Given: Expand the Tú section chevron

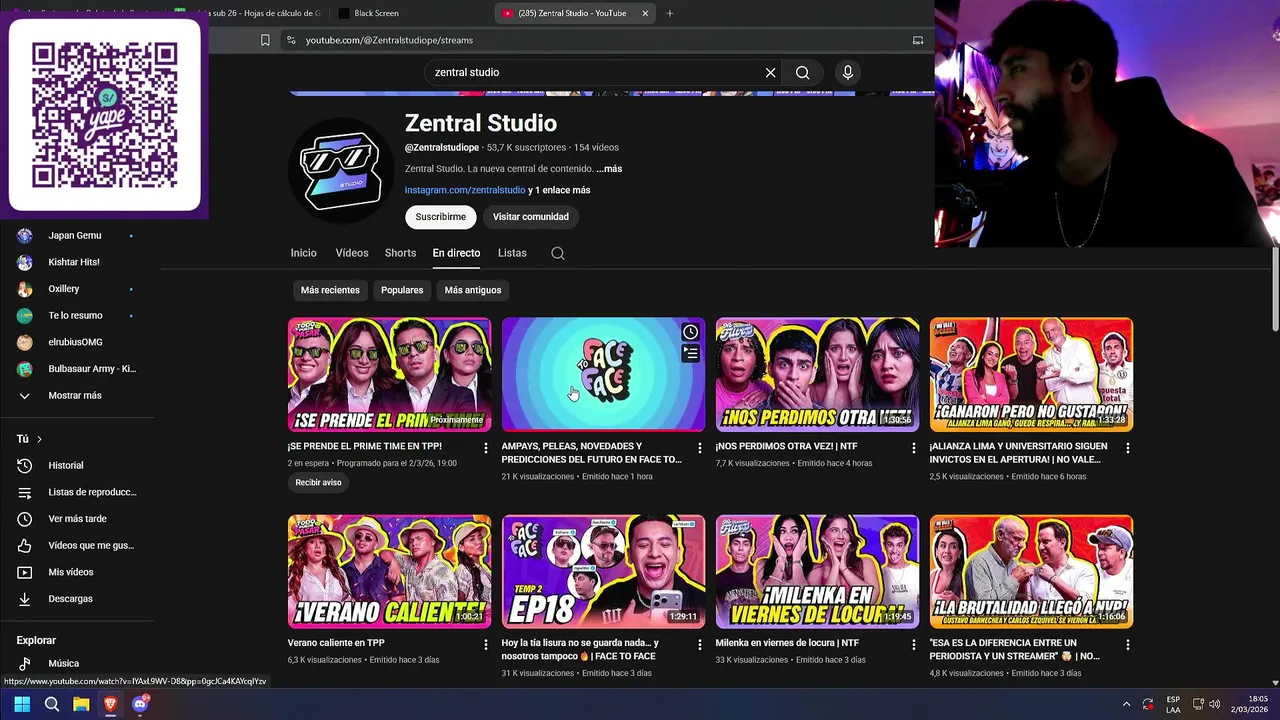Looking at the screenshot, I should (x=39, y=439).
